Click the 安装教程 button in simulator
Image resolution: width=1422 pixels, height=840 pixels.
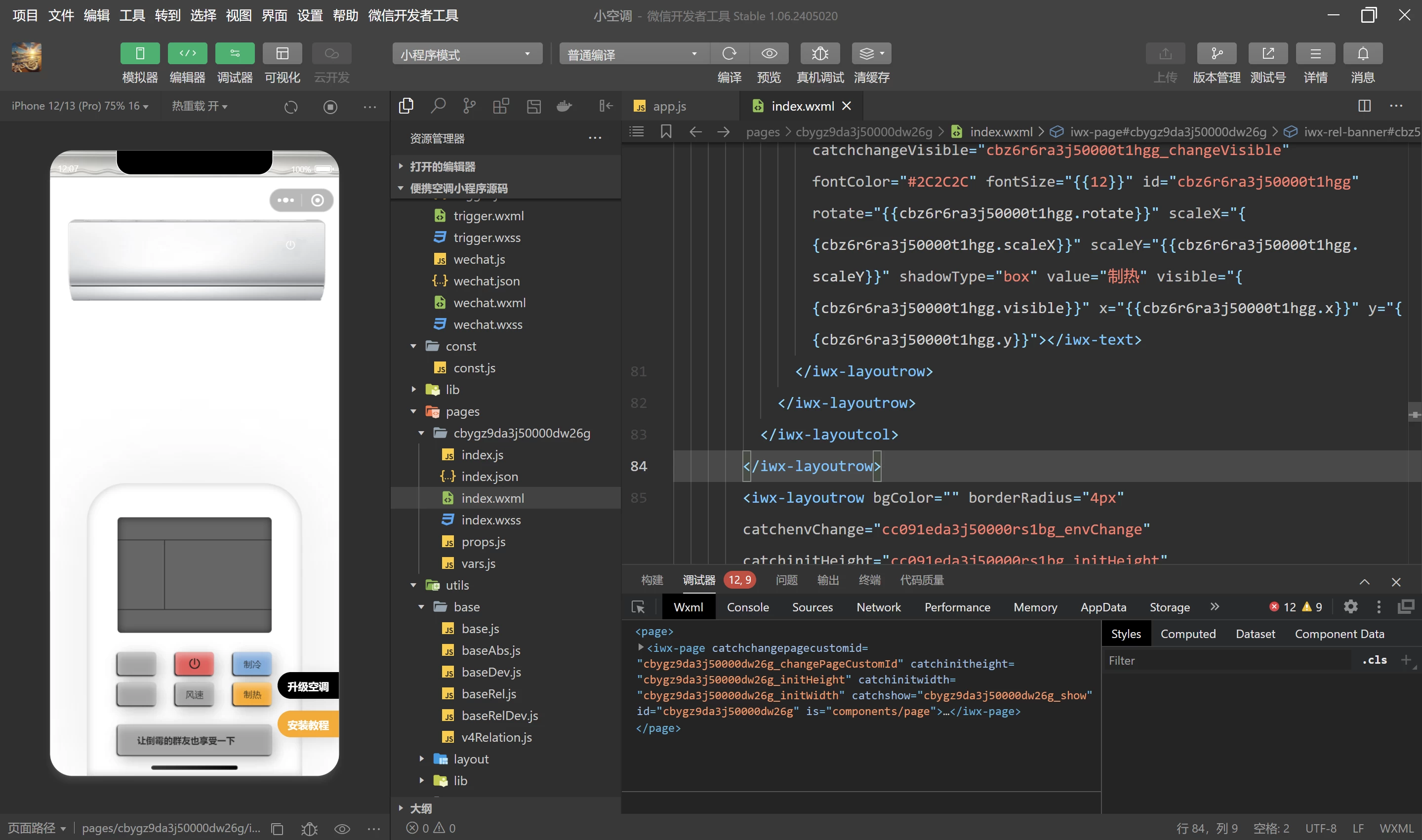308,725
